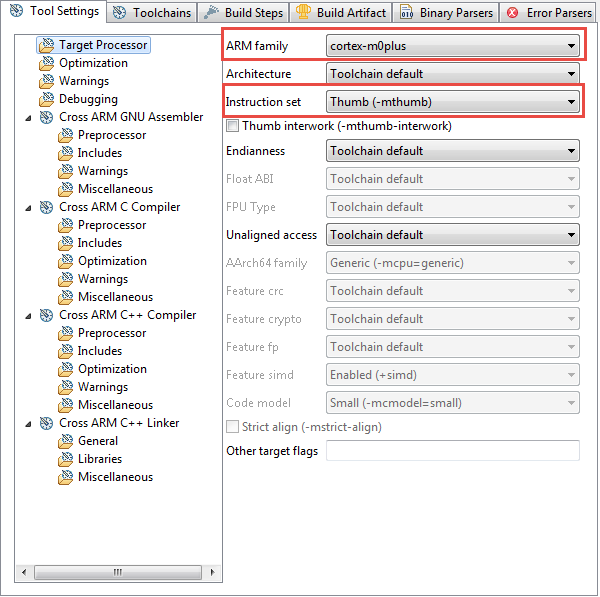Click the Target Processor folder icon
Viewport: 600px width, 597px height.
(x=47, y=45)
